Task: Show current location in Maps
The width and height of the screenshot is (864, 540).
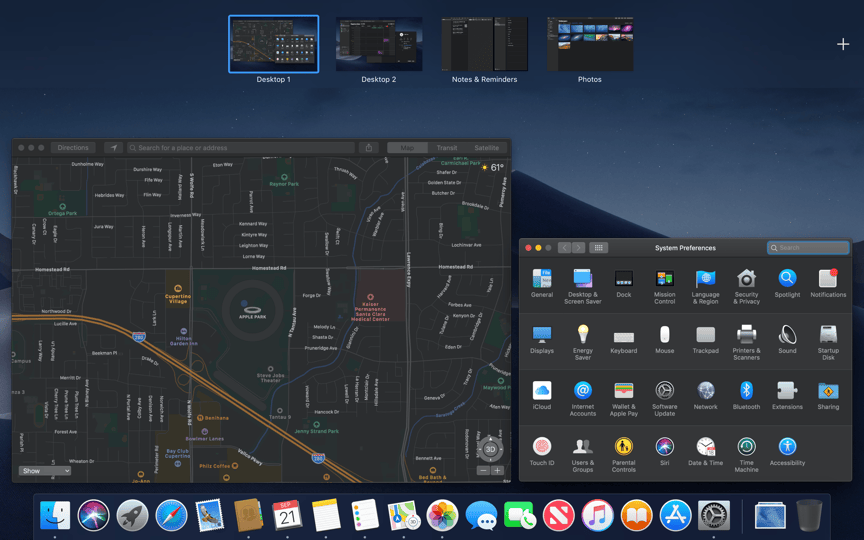Action: tap(113, 148)
